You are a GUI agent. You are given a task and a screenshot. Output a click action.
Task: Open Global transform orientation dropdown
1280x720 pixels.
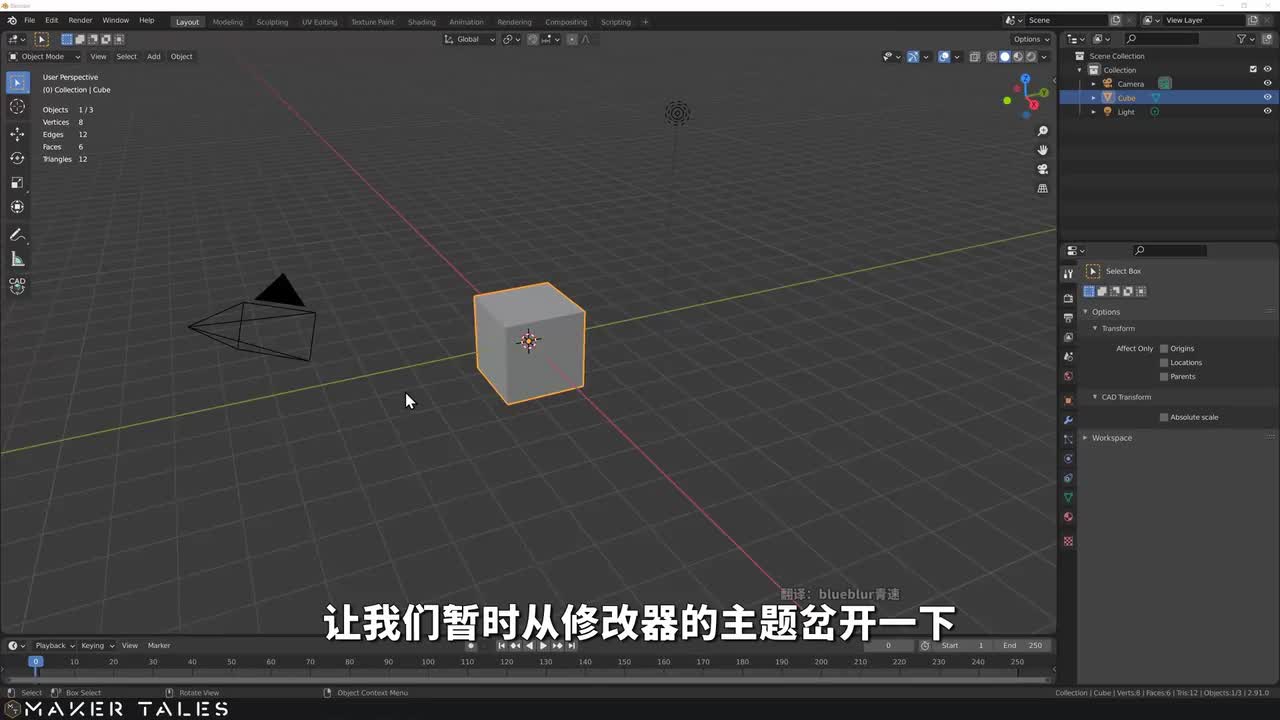click(469, 39)
